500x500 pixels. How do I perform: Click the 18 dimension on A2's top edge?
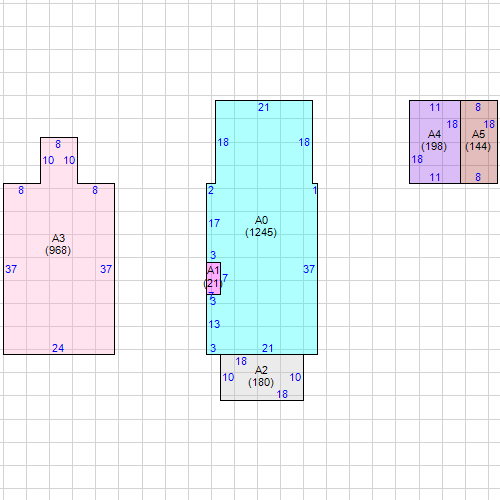pos(241,361)
